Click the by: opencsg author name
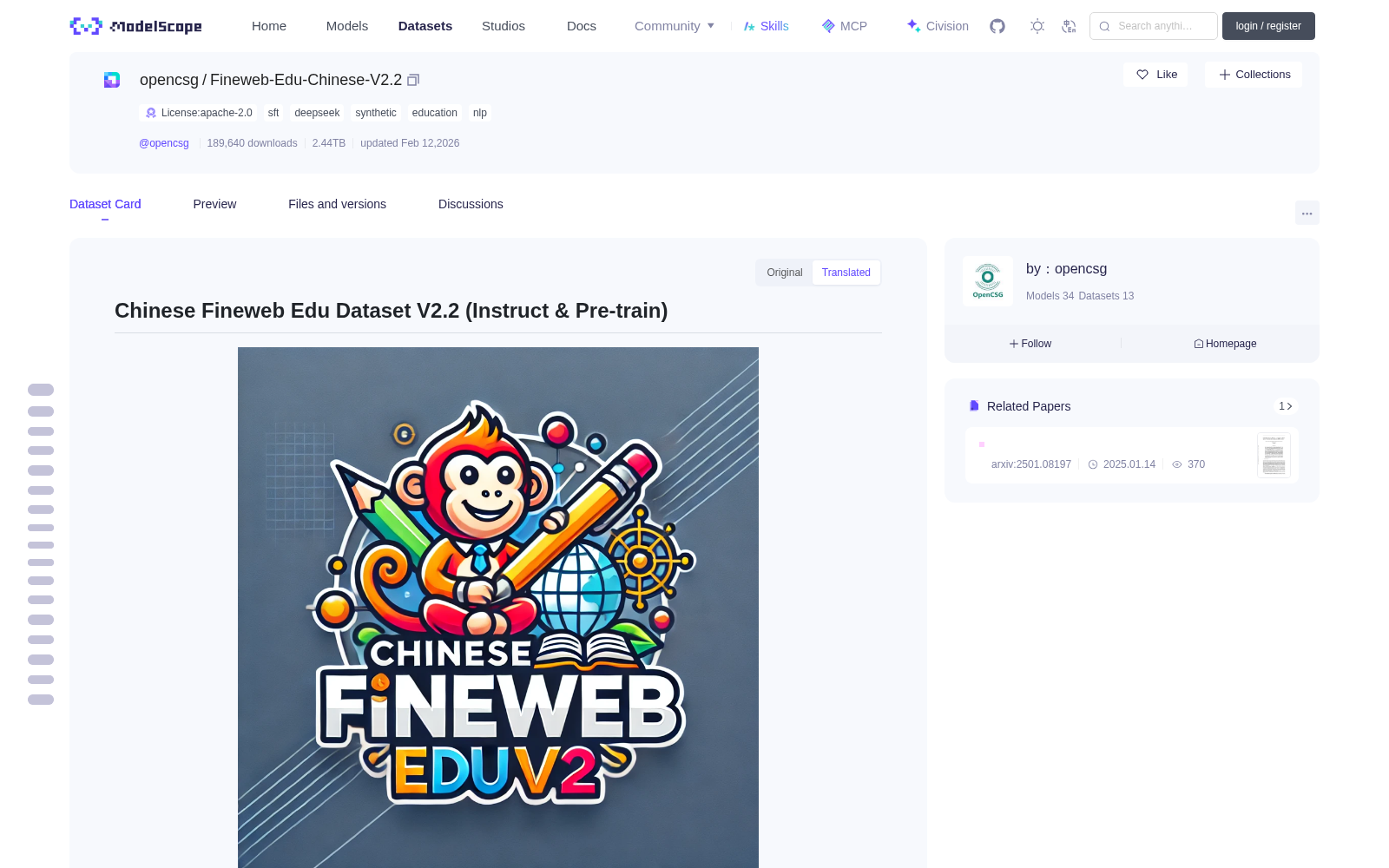 [1066, 269]
